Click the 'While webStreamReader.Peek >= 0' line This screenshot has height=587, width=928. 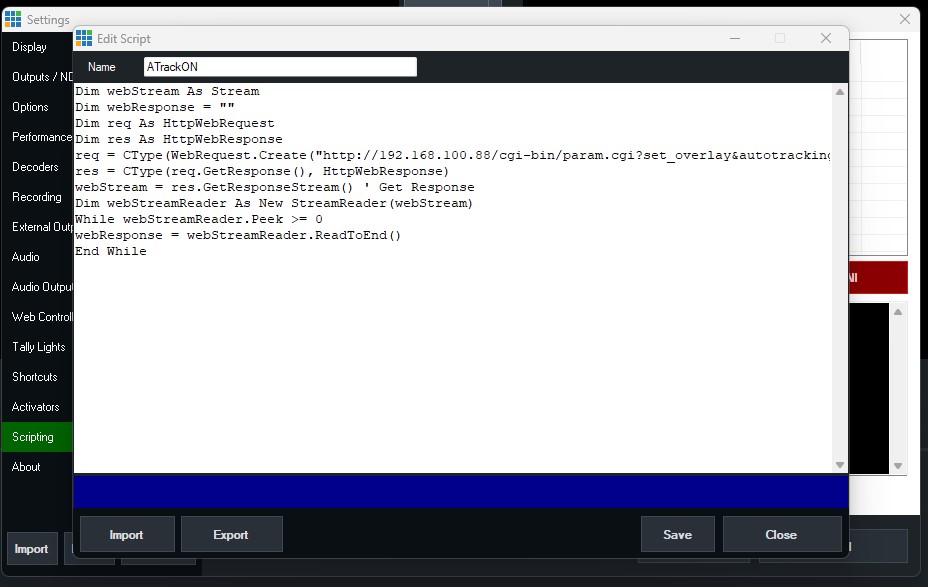click(x=199, y=219)
